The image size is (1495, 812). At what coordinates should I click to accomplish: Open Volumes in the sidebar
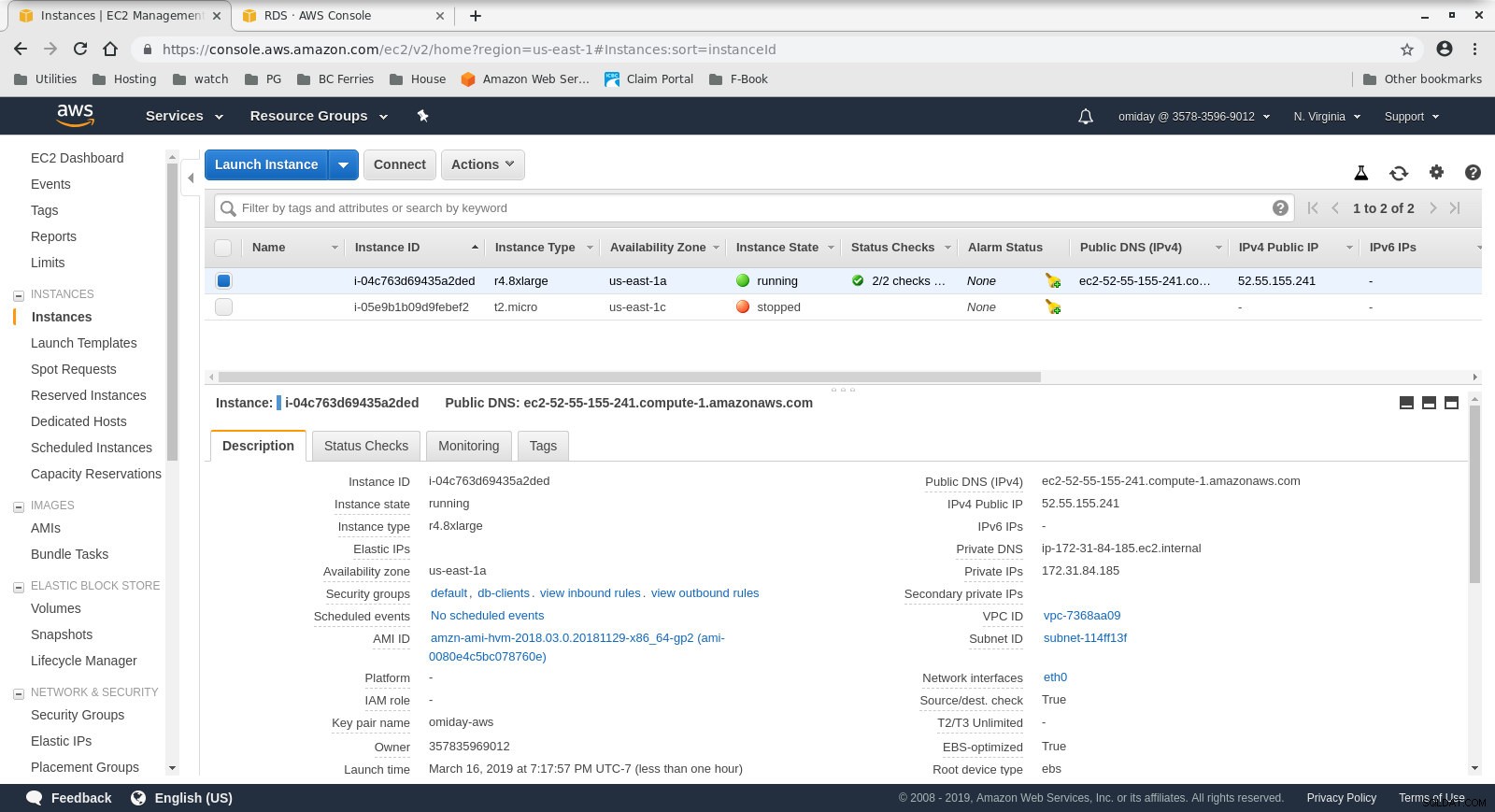tap(56, 608)
